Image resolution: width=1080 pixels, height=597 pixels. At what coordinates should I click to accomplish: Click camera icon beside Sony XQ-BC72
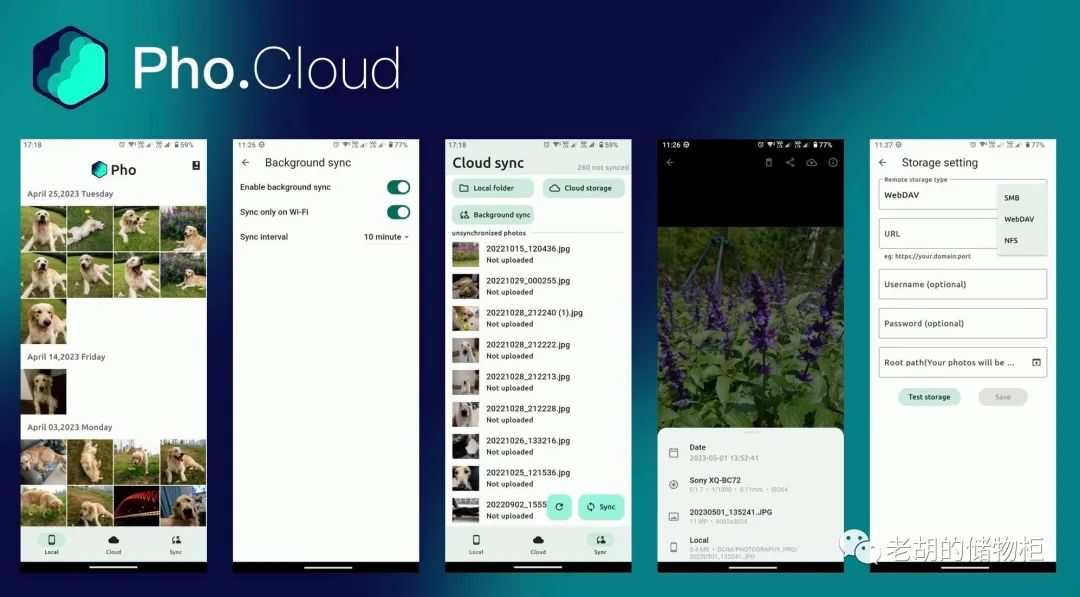click(x=674, y=485)
